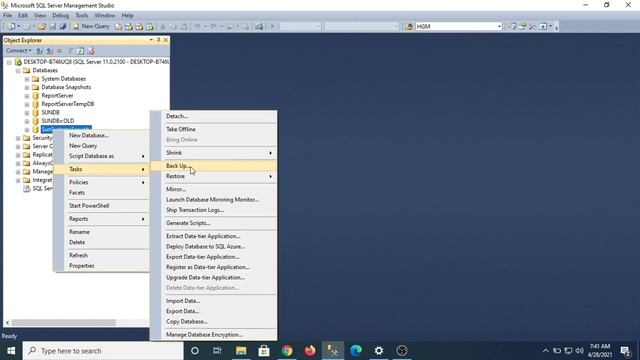The height and width of the screenshot is (360, 640).
Task: Open the Window menu
Action: click(105, 15)
